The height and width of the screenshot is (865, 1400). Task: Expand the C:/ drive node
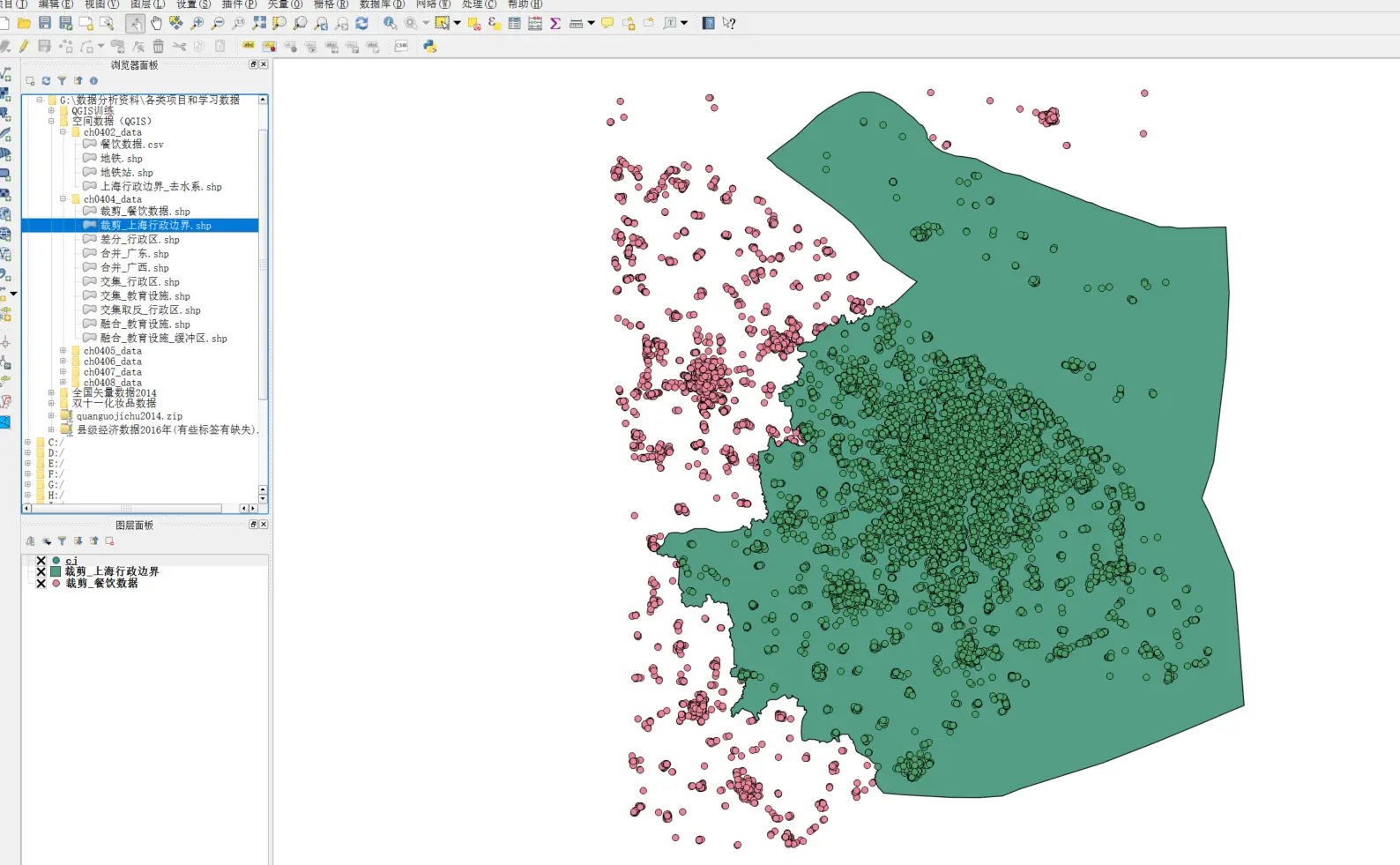tap(27, 443)
